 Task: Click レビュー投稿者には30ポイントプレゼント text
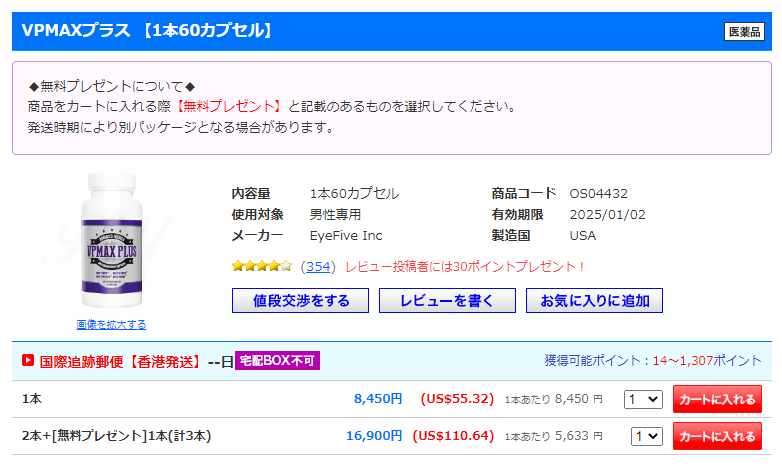[x=465, y=267]
